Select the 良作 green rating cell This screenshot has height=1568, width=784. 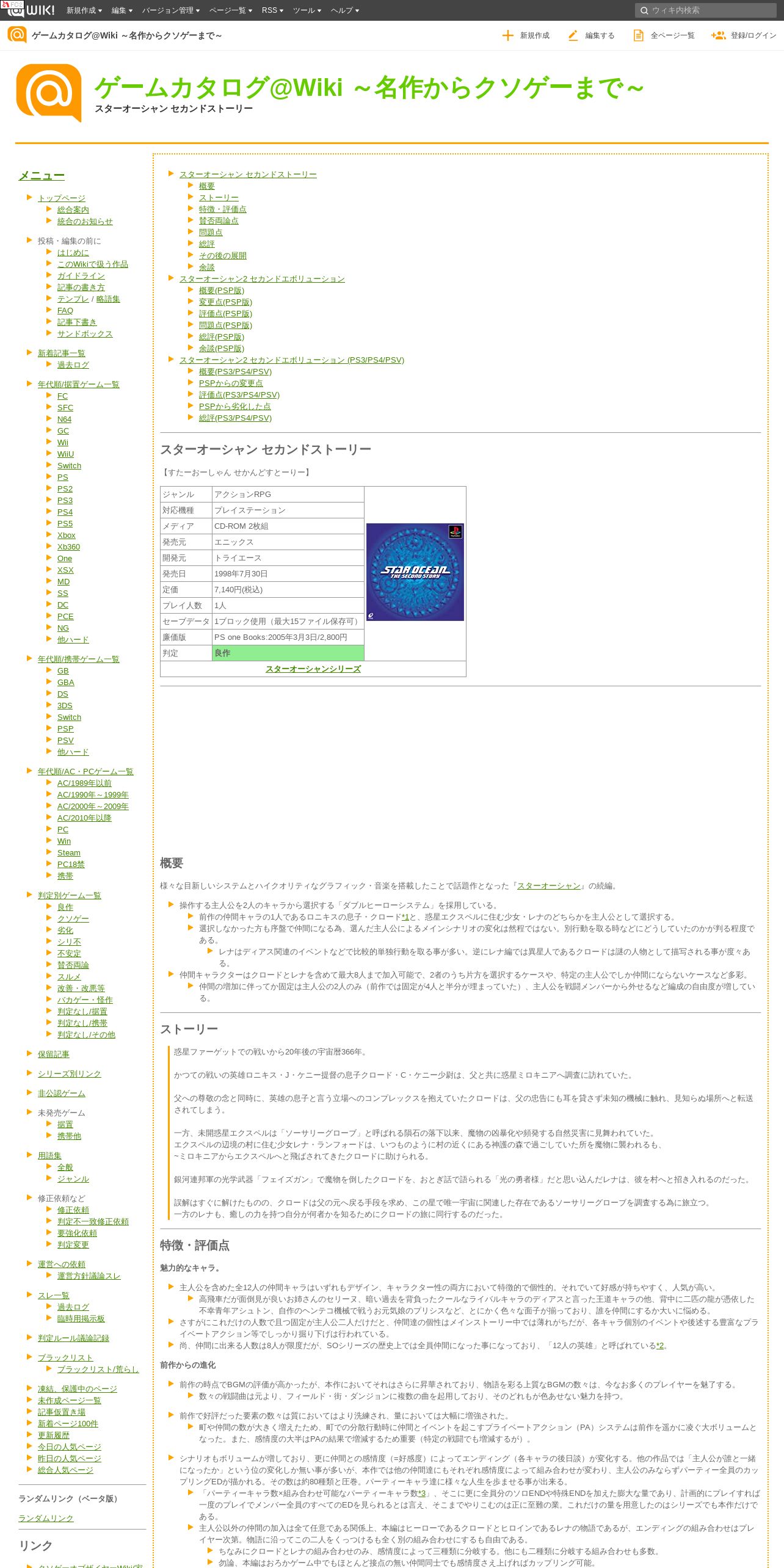coord(288,653)
